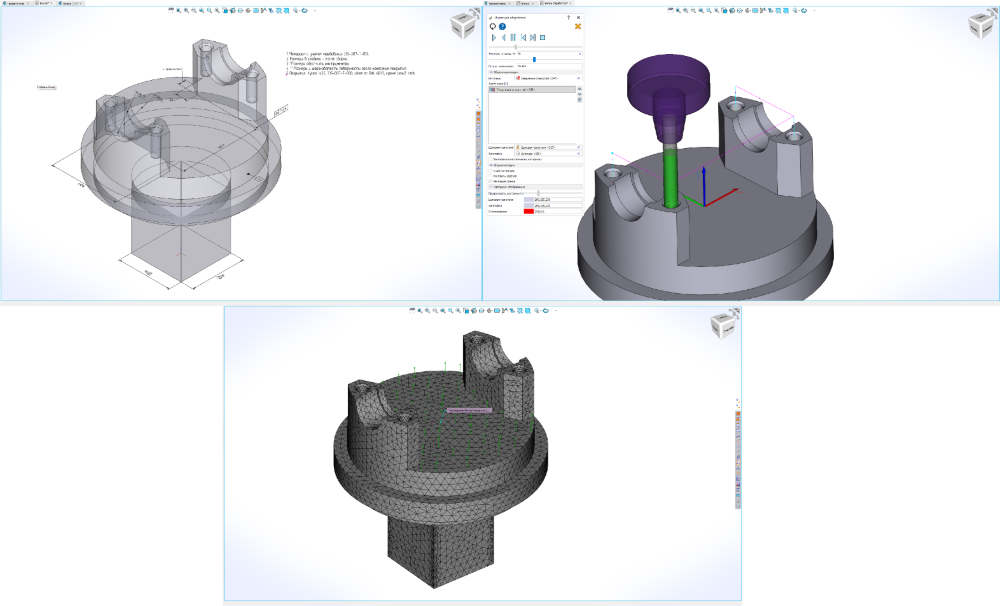The width and height of the screenshot is (1000, 606).
Task: Pause the machining simulation
Action: 513,38
